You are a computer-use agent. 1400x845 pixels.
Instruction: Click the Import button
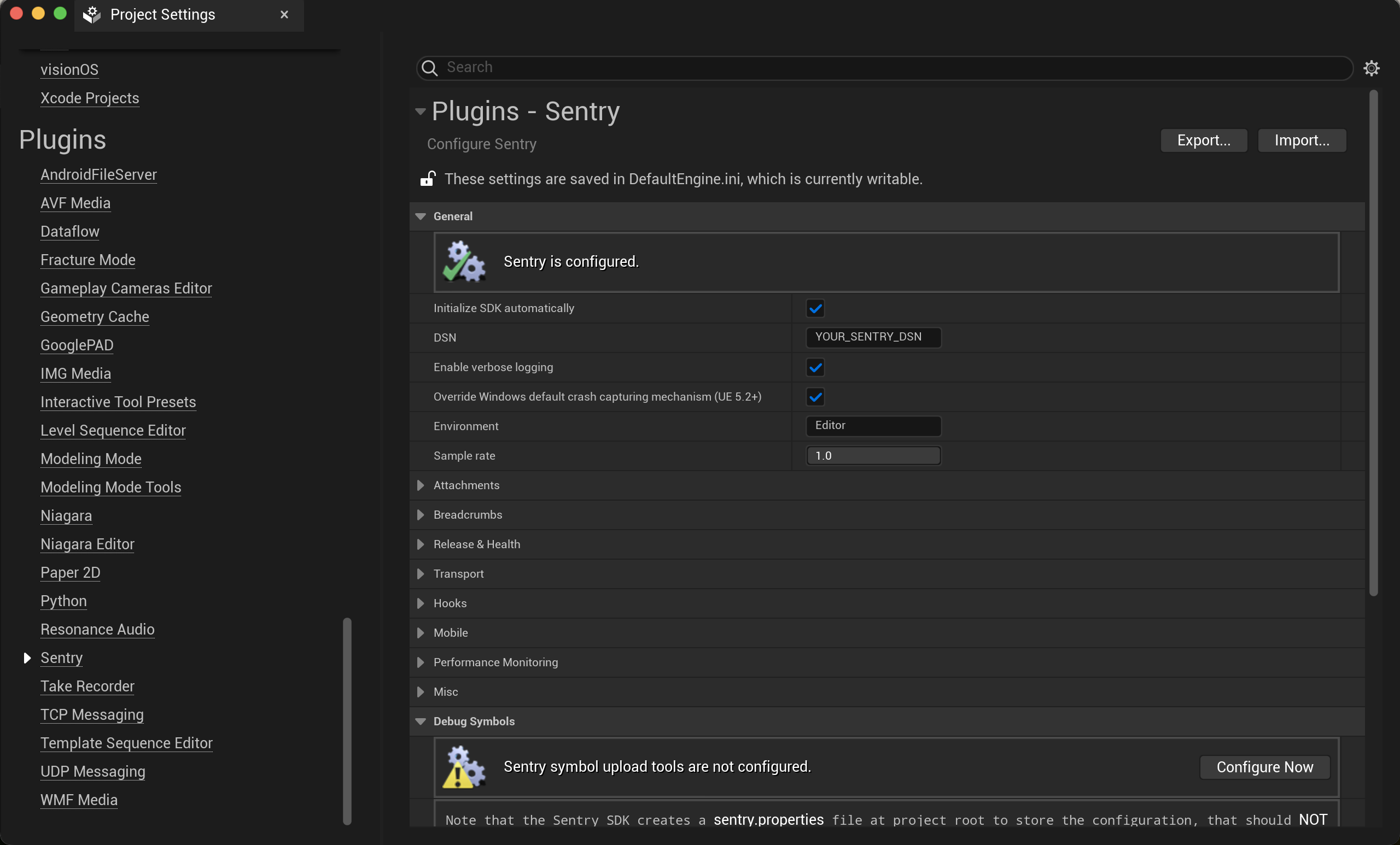(1302, 140)
